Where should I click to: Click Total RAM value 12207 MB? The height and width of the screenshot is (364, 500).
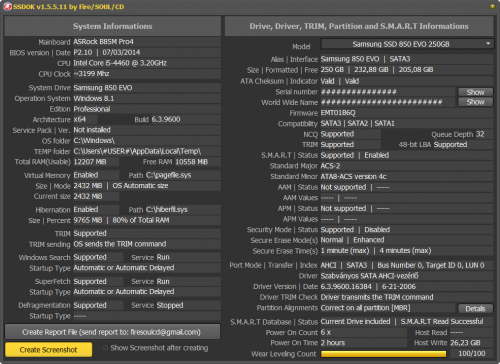tap(90, 162)
